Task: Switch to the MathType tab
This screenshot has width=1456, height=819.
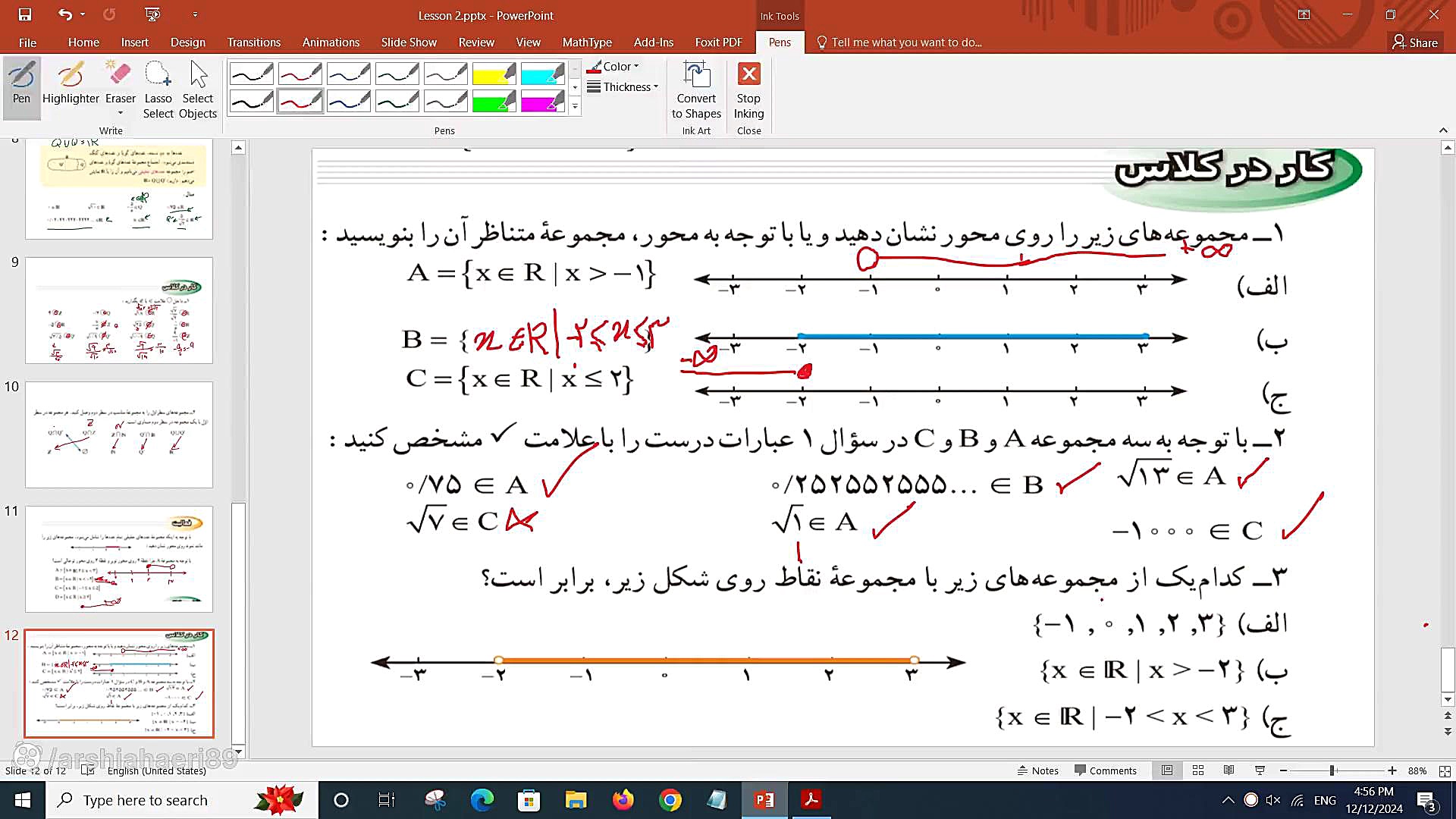Action: click(586, 42)
